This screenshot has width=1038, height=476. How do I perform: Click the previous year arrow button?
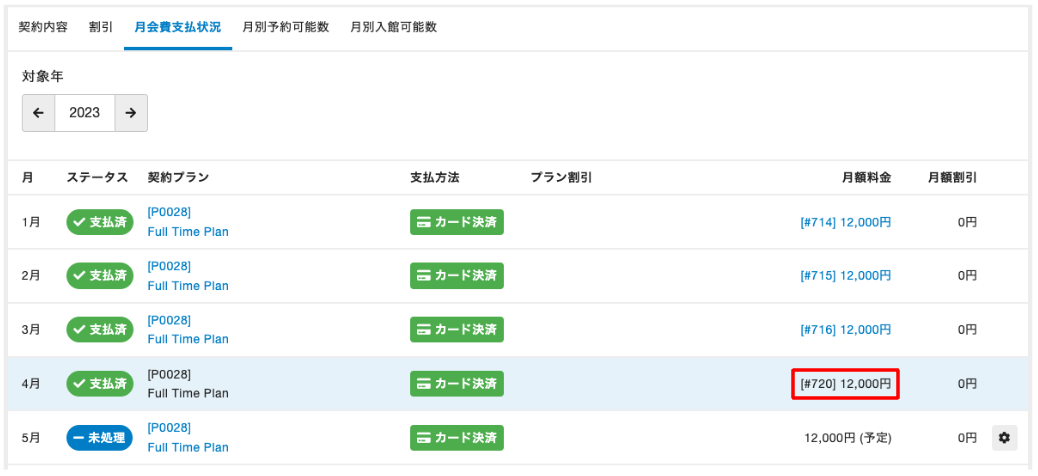pos(38,113)
